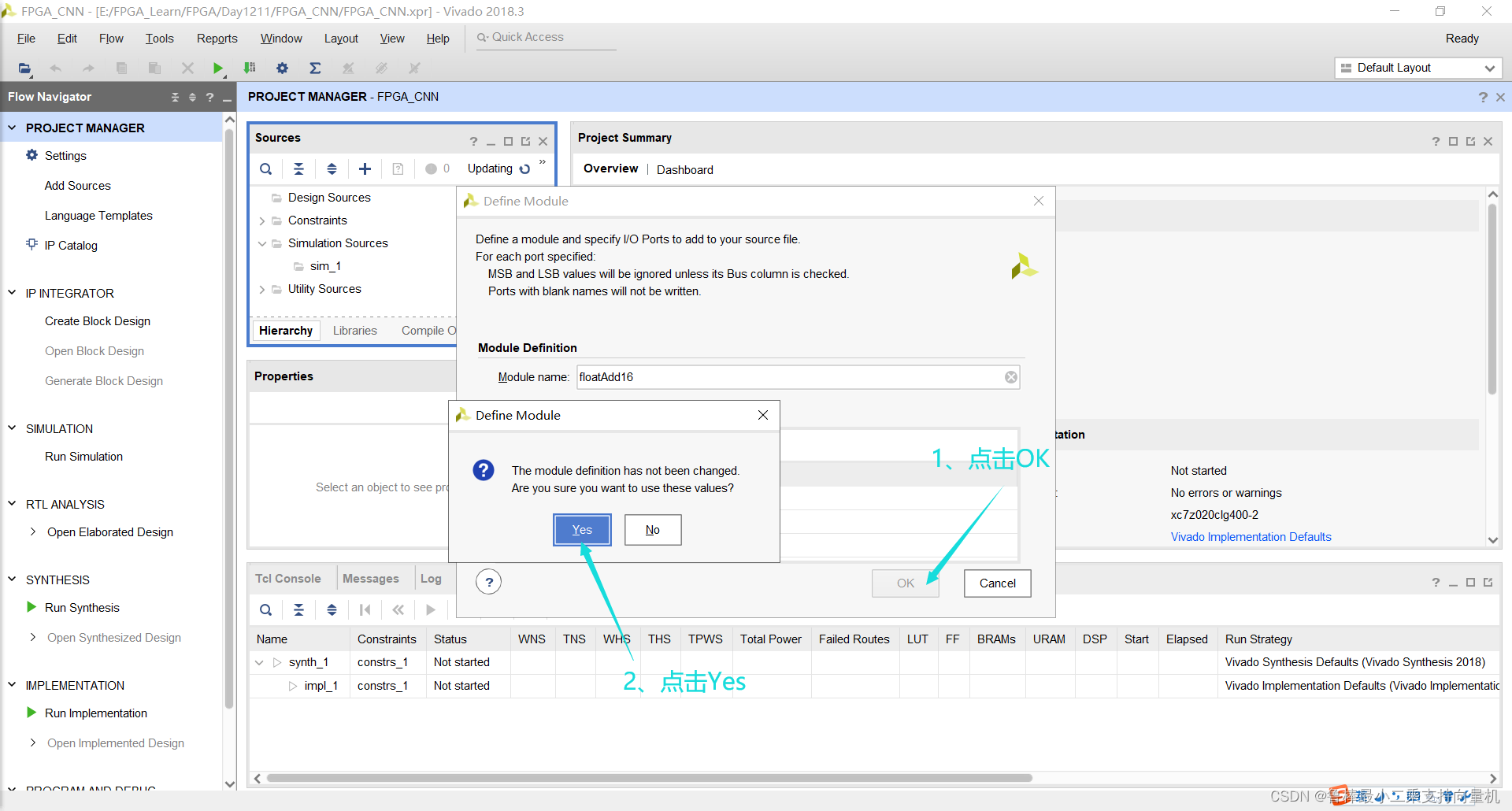Click the Run green play toolbar icon
Screen dimensions: 1512x811
(x=218, y=69)
